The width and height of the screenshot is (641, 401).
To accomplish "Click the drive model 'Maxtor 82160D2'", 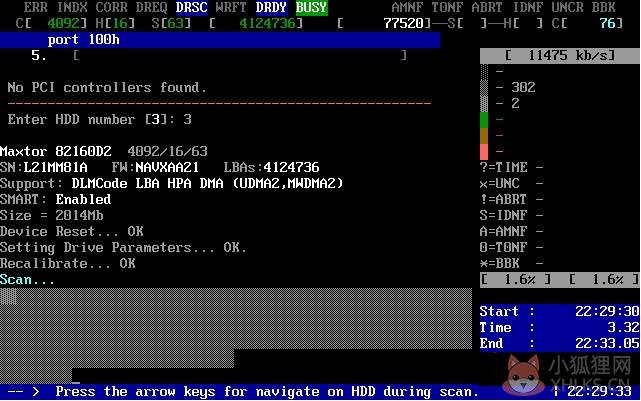I will [x=56, y=152].
